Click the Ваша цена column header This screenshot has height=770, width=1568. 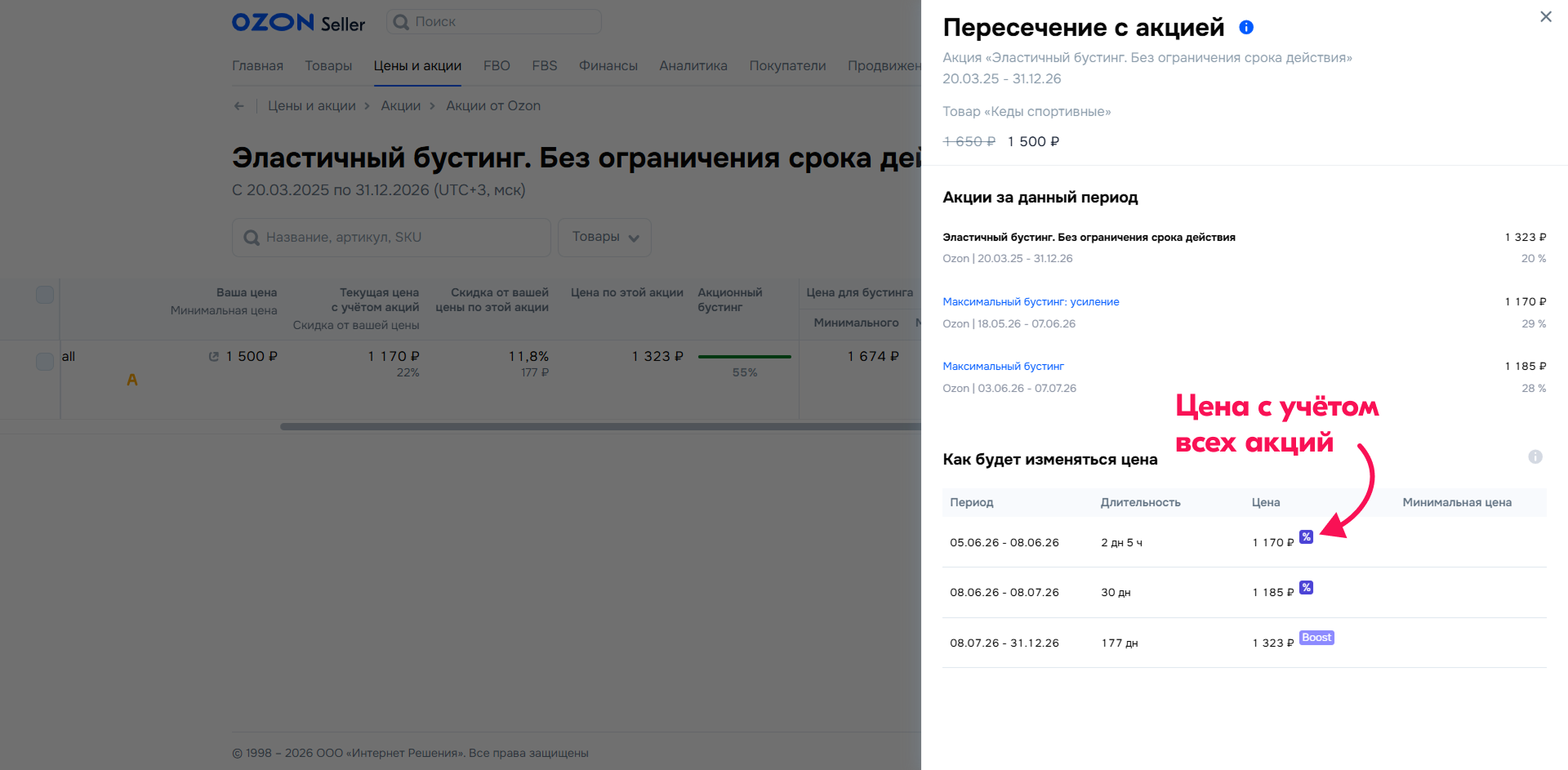pos(247,293)
